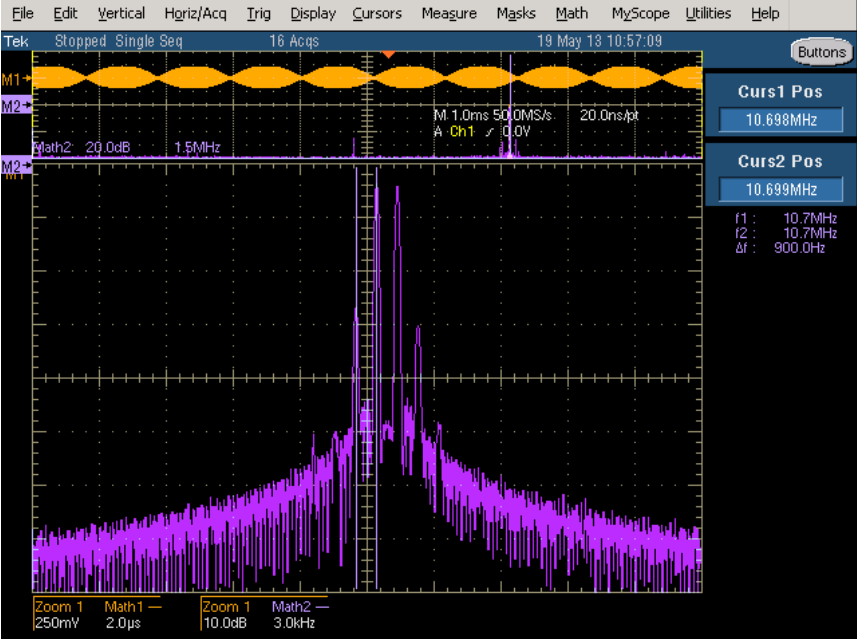Open the Trig menu
The height and width of the screenshot is (639, 857).
pyautogui.click(x=258, y=13)
